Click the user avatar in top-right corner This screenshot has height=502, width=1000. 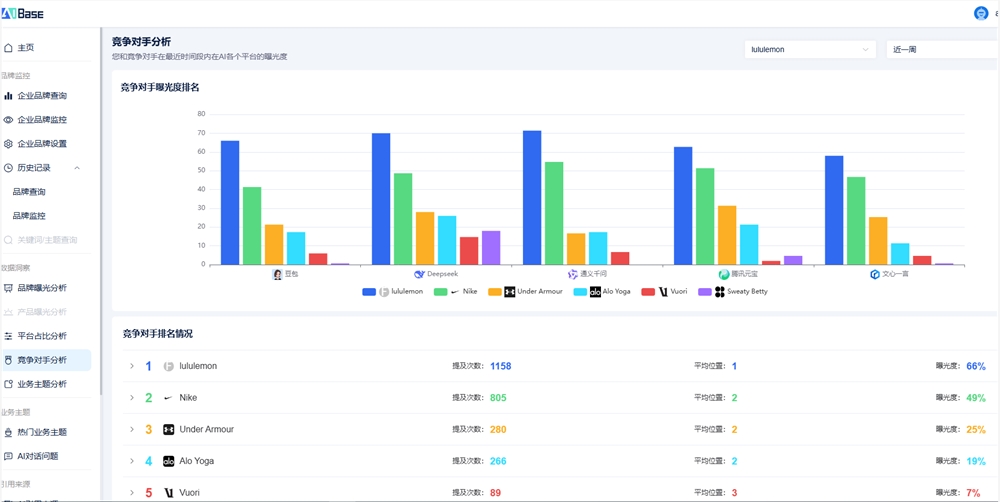click(x=980, y=13)
